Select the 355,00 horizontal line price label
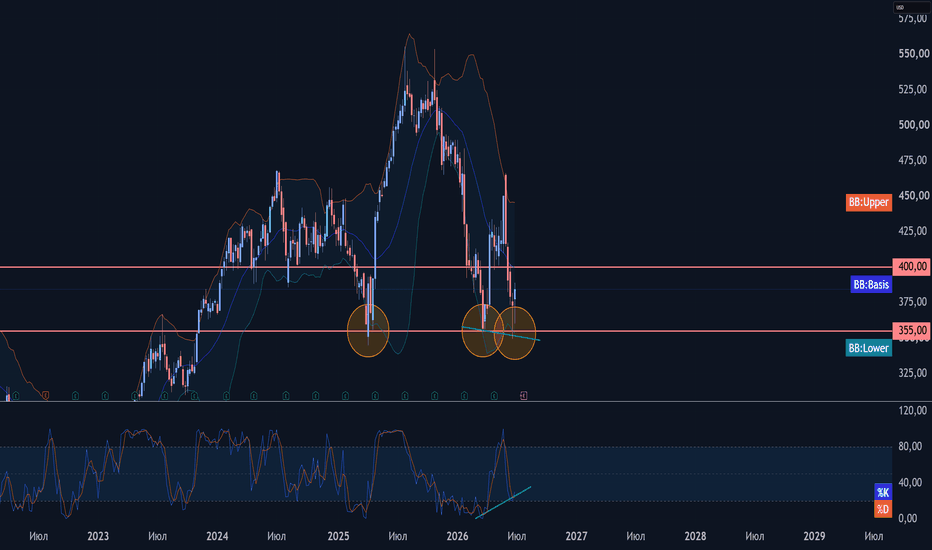The image size is (932, 550). 912,331
